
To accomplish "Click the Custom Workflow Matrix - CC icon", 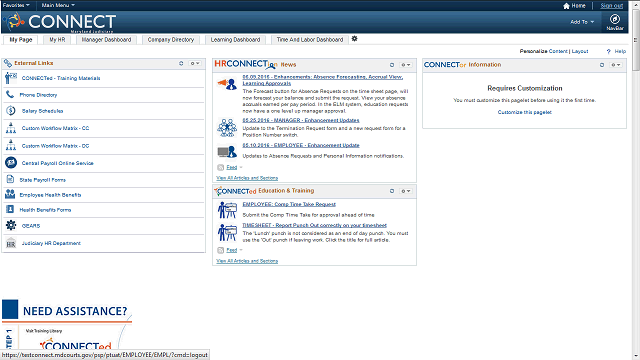I will click(x=11, y=128).
